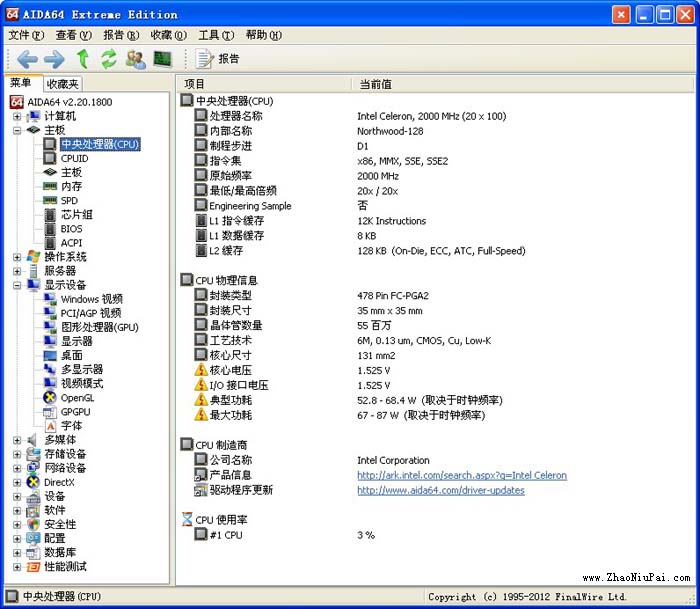Open the 文件(F) menu
700x609 pixels.
(26, 35)
